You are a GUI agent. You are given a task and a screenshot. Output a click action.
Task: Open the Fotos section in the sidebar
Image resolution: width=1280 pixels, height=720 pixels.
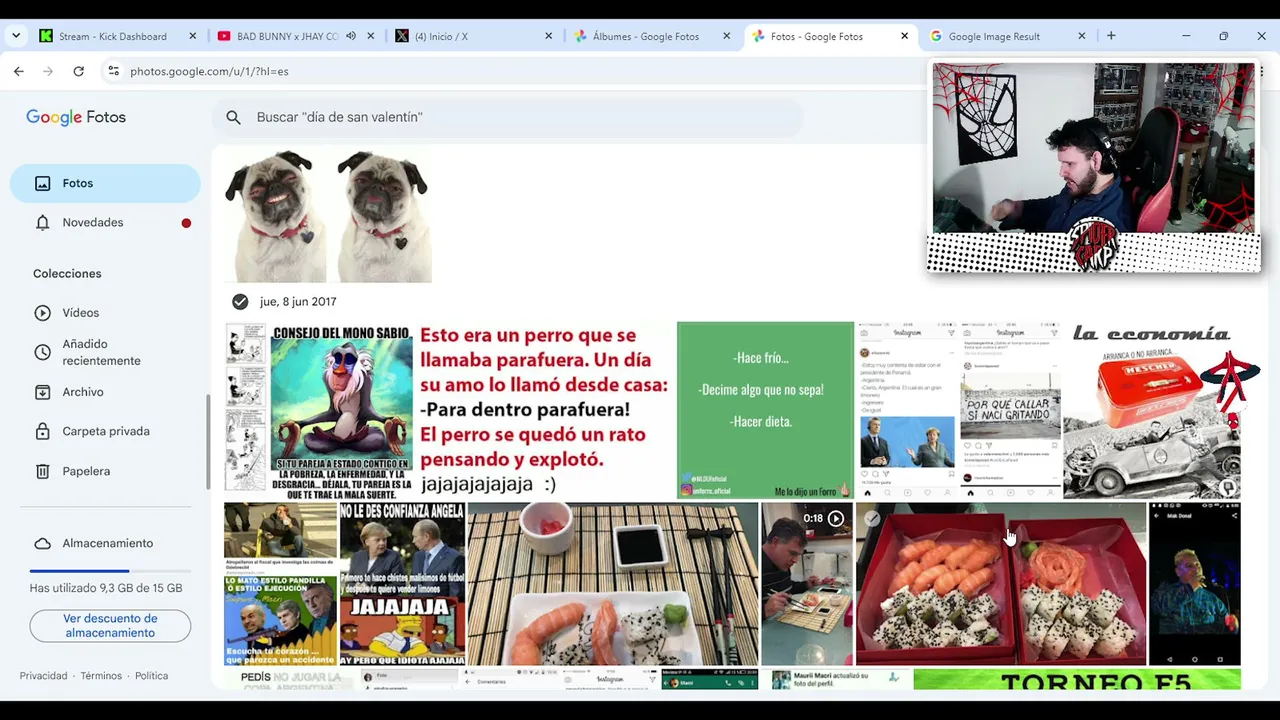click(105, 183)
